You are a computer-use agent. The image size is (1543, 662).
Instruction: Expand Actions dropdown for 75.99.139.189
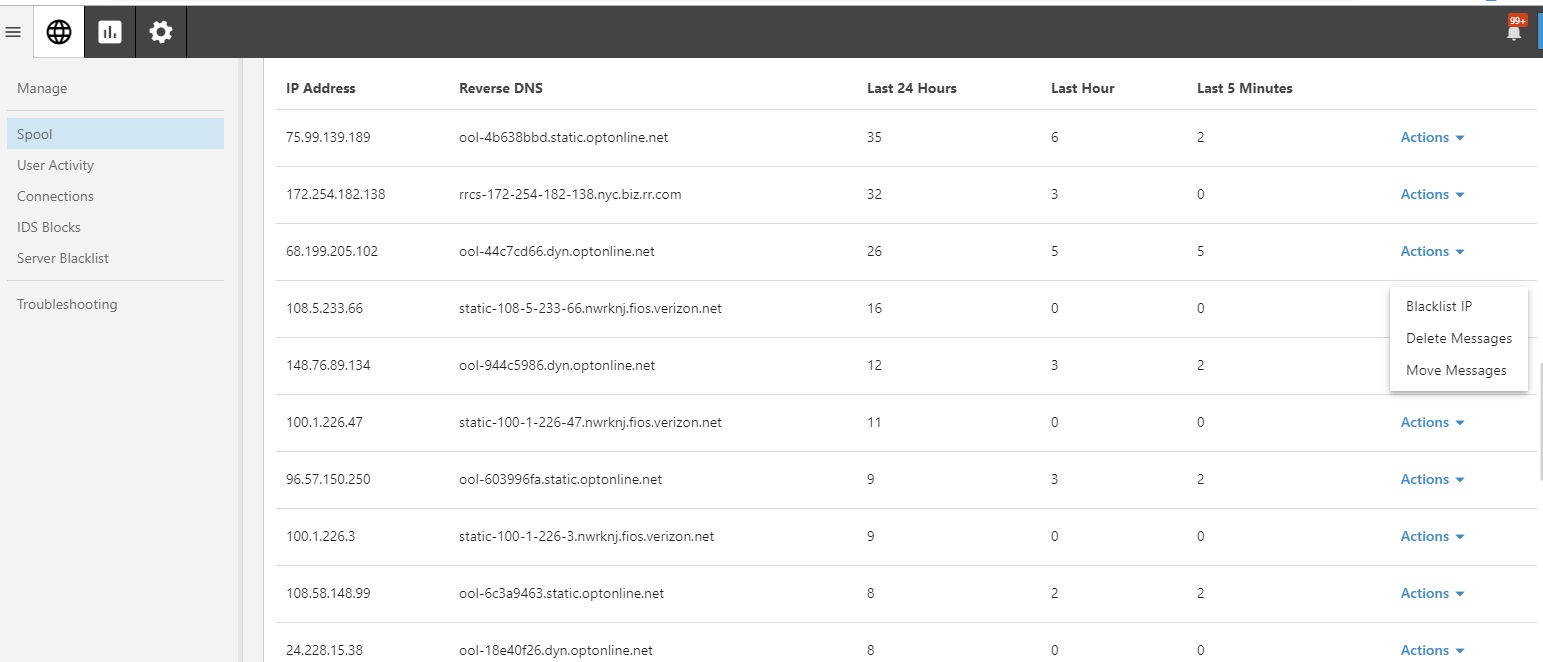pos(1432,138)
